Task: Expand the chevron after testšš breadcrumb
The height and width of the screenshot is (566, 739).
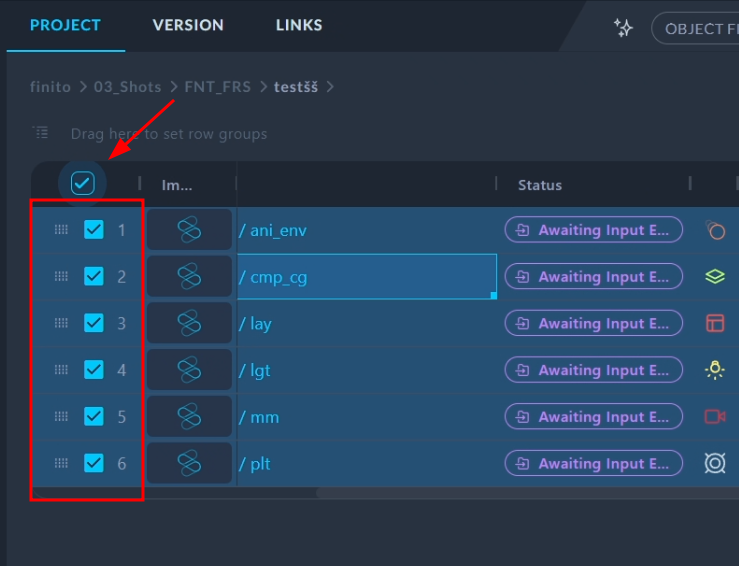Action: [x=331, y=87]
